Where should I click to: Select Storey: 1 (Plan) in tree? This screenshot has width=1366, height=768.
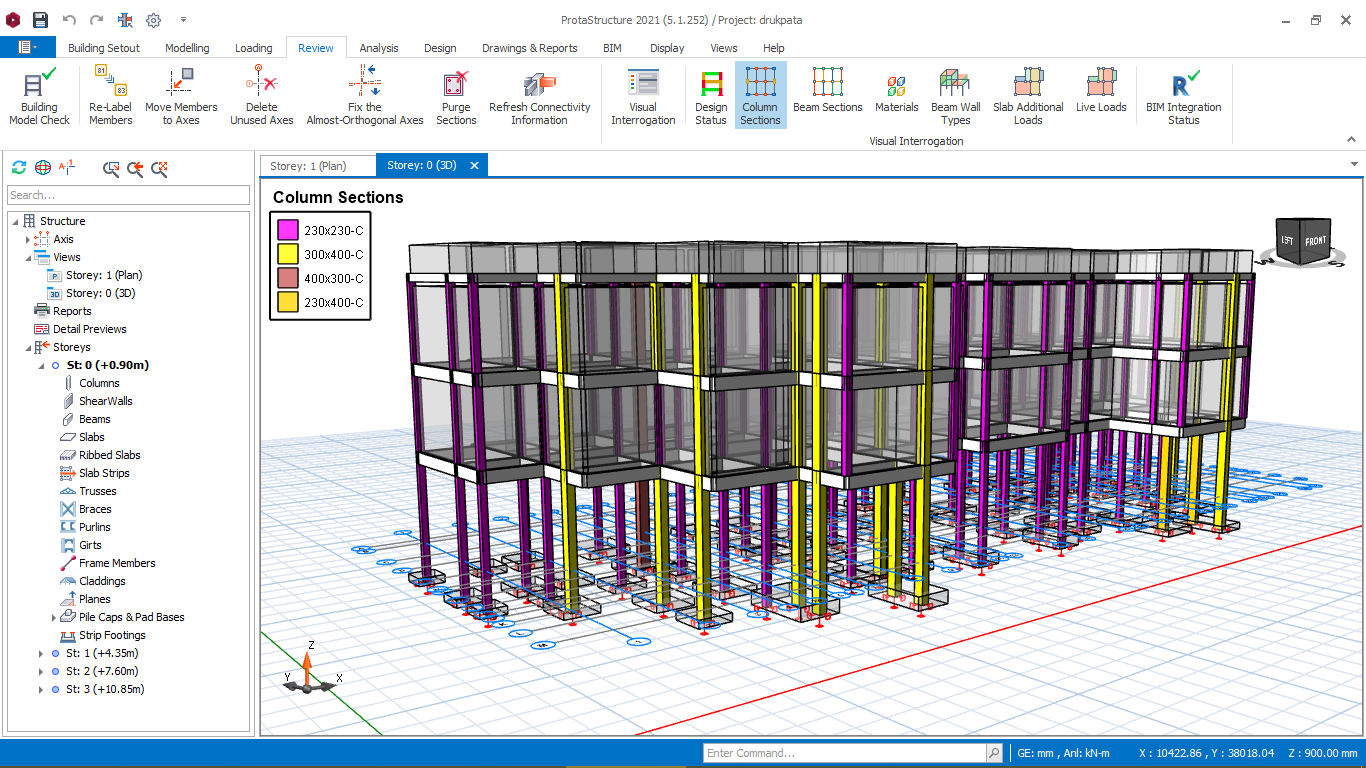point(104,275)
